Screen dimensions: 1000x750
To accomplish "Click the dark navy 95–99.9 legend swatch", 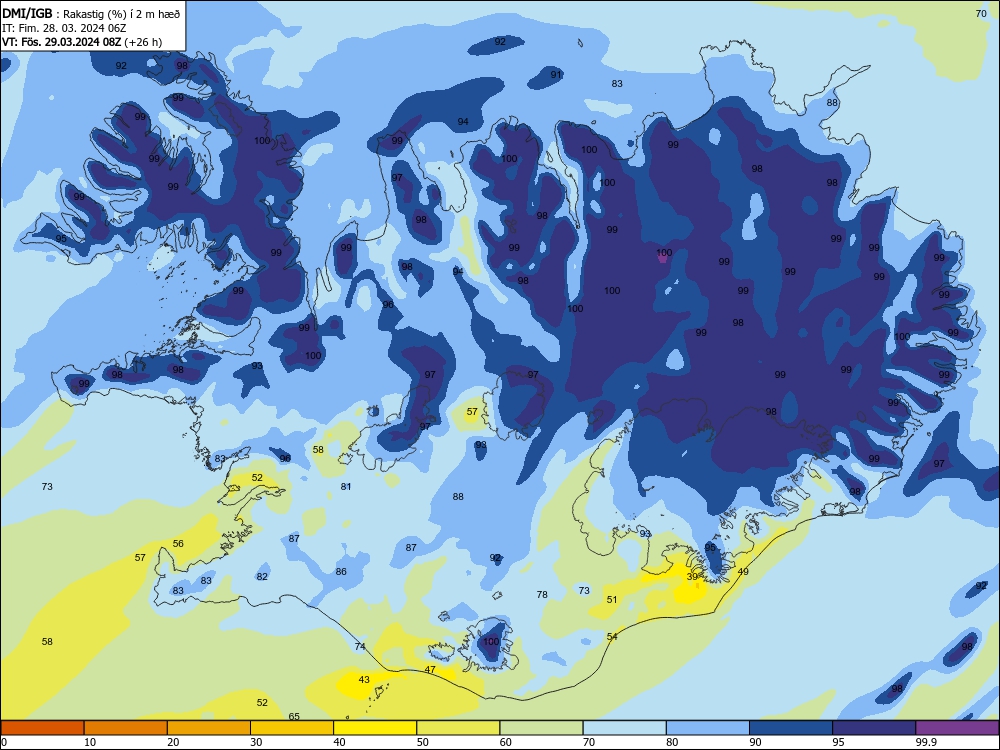I will pos(874,728).
